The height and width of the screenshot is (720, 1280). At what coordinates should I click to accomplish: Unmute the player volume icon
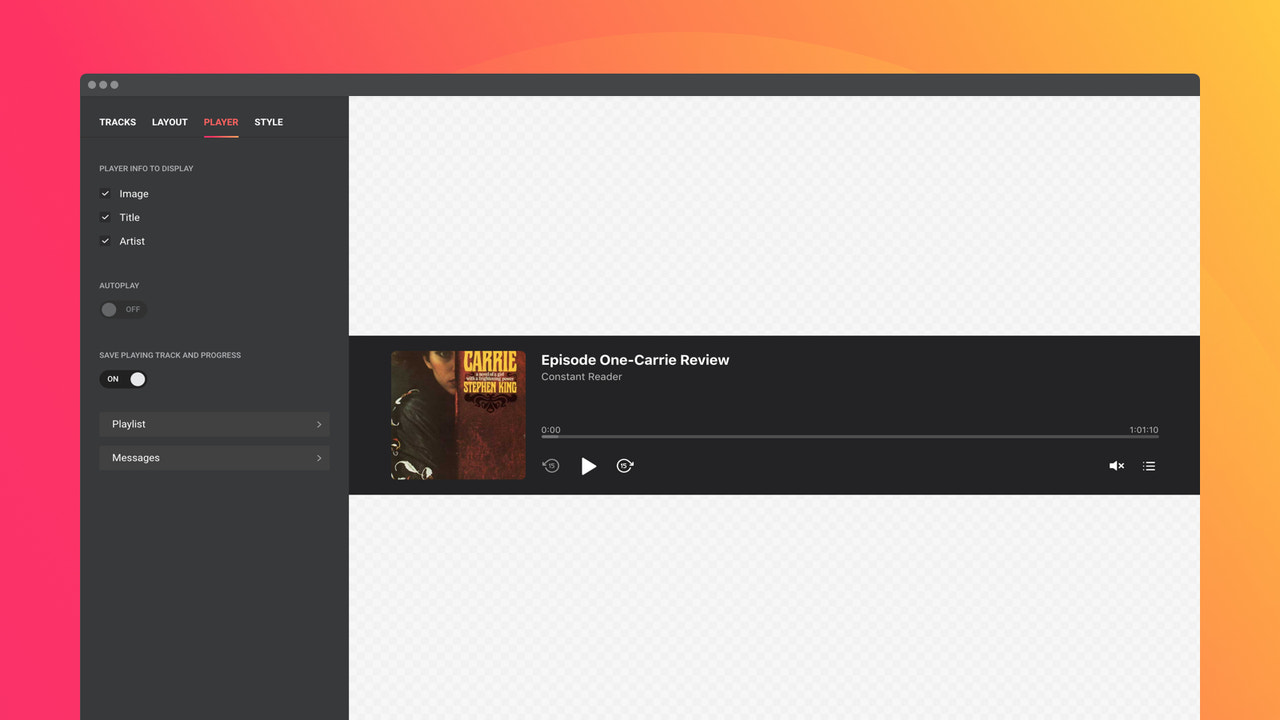pos(1116,466)
